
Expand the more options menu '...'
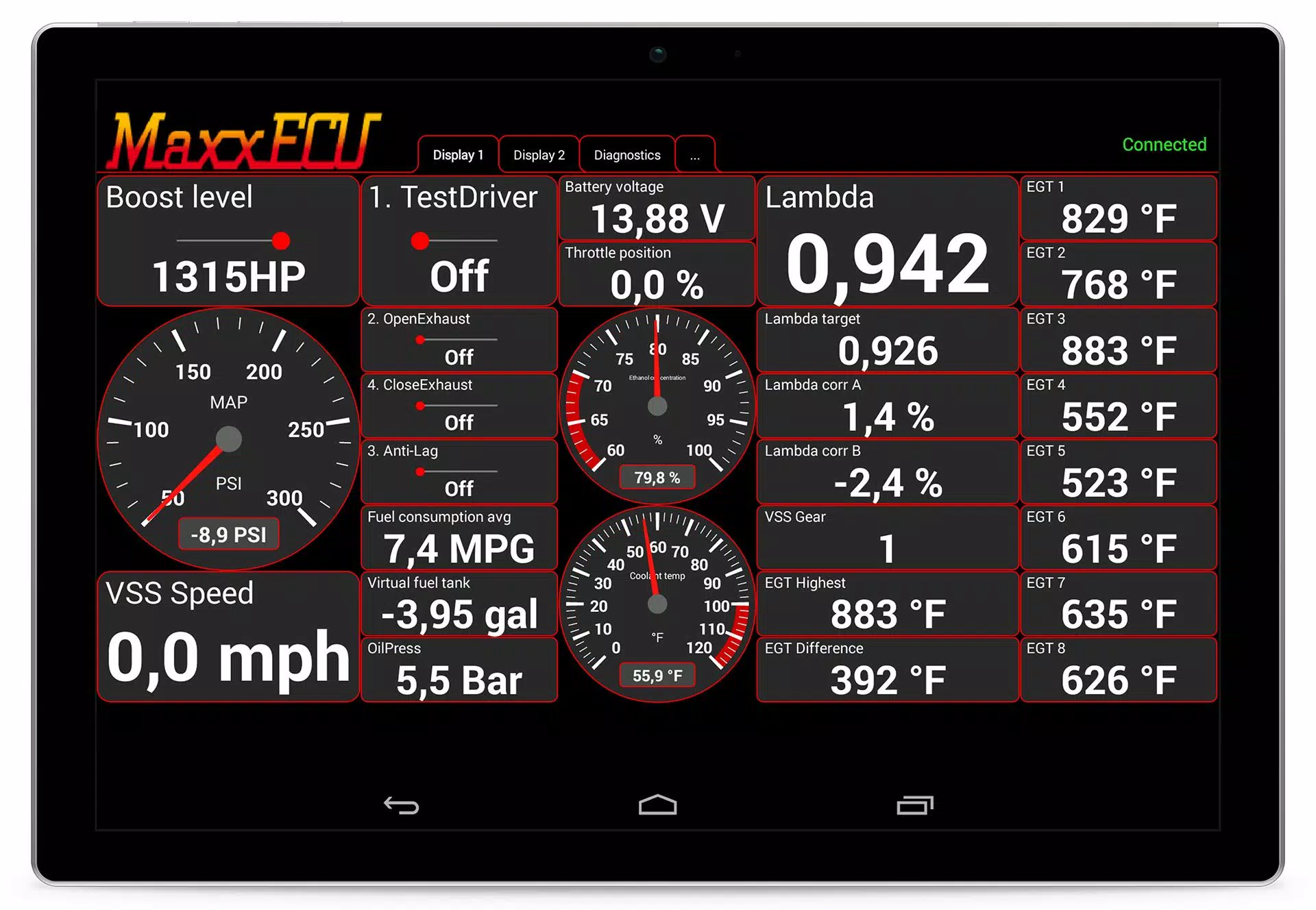694,155
